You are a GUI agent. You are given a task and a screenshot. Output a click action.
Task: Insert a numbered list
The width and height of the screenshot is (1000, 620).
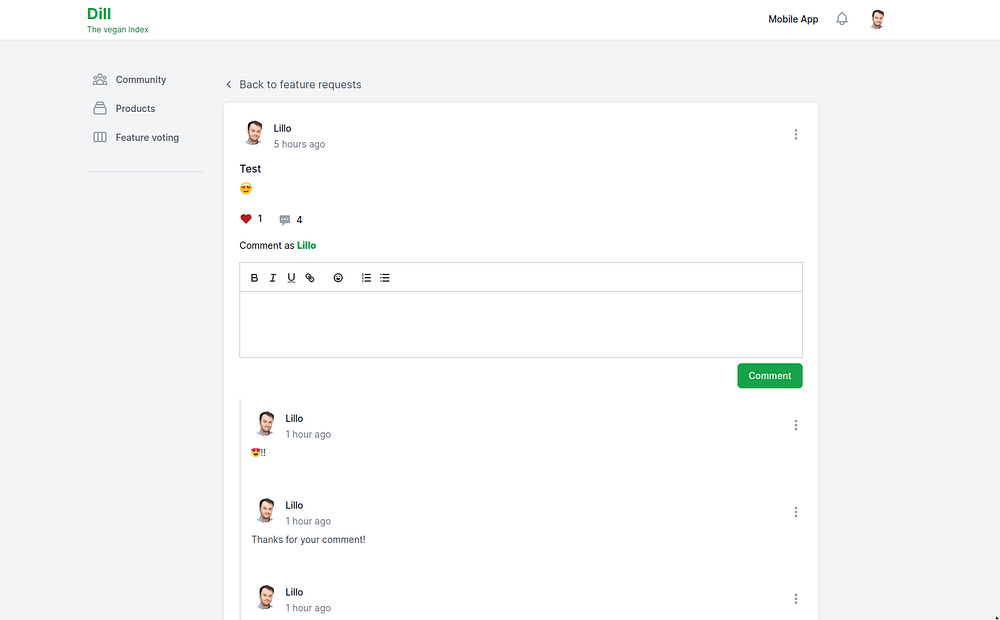(366, 277)
